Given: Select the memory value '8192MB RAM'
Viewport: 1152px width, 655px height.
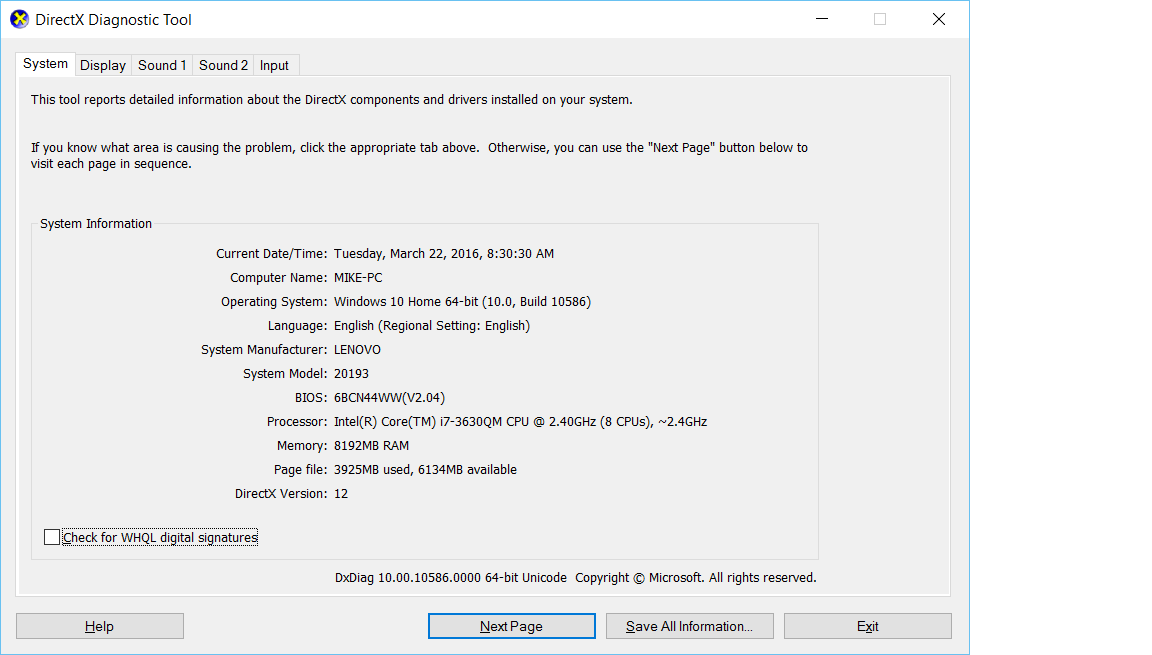Looking at the screenshot, I should [371, 446].
